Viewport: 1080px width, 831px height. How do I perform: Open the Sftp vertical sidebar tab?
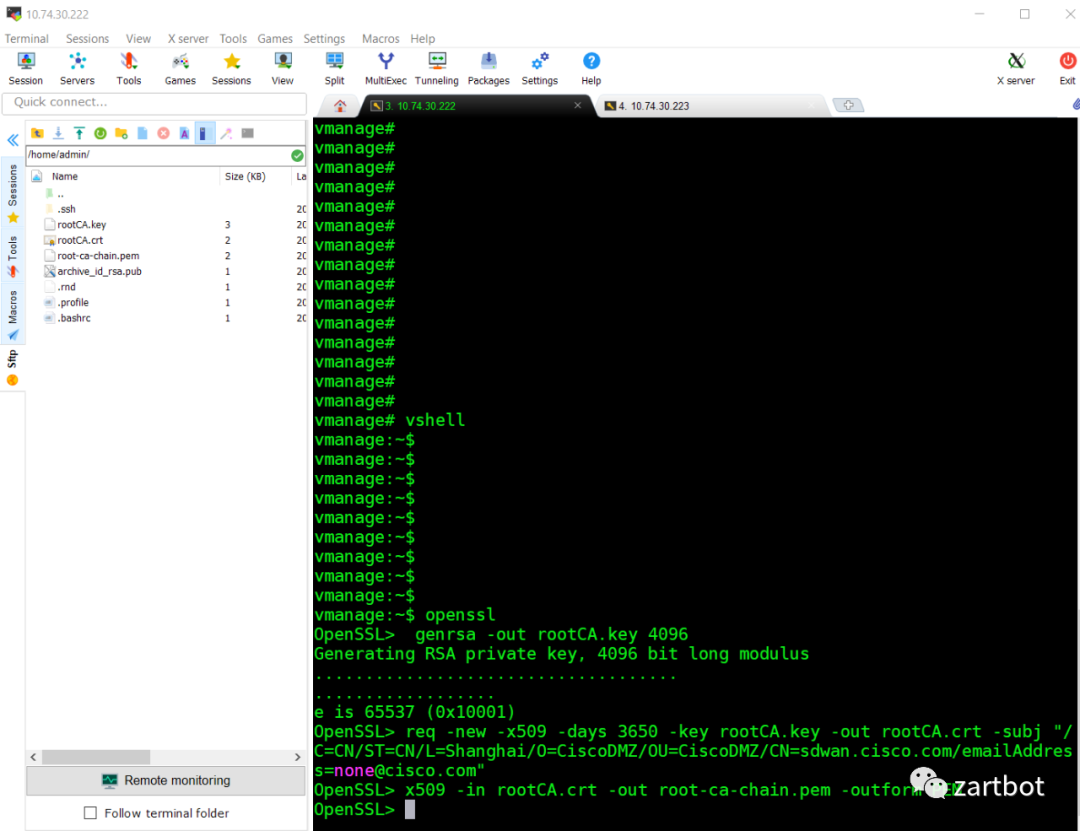point(12,367)
